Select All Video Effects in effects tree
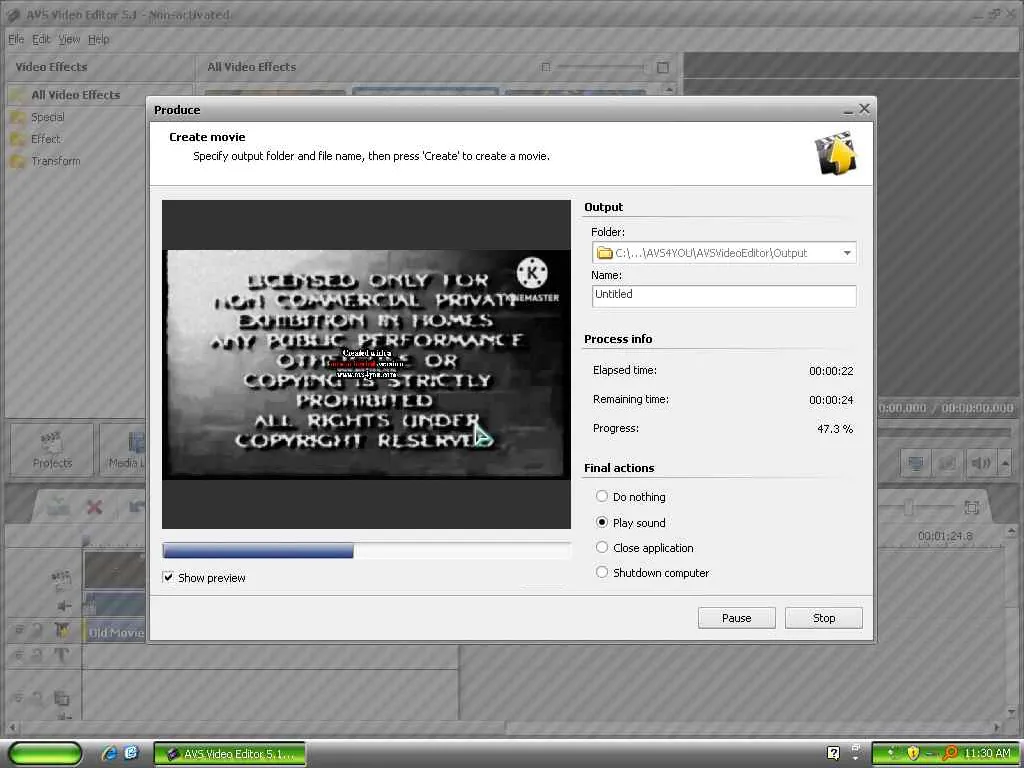1024x768 pixels. [75, 95]
